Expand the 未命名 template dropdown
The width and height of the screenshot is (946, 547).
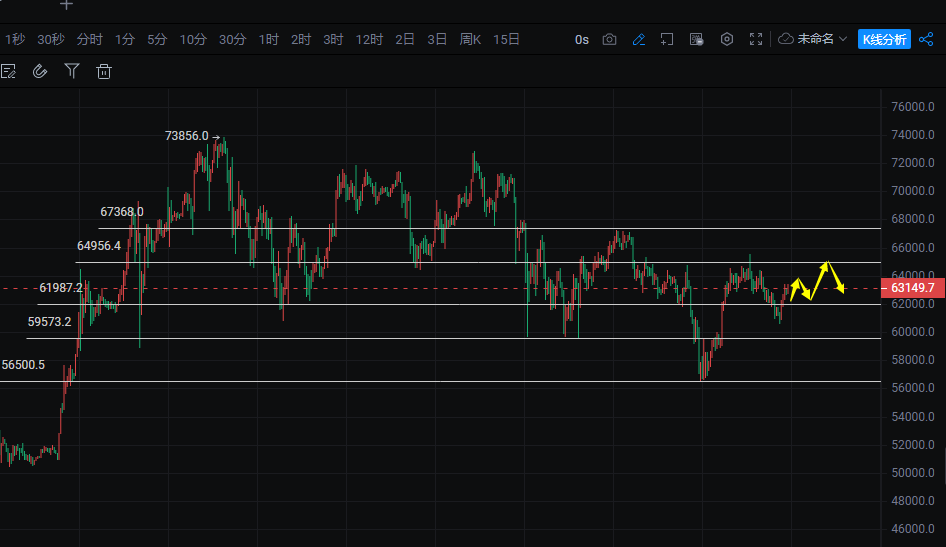click(813, 40)
